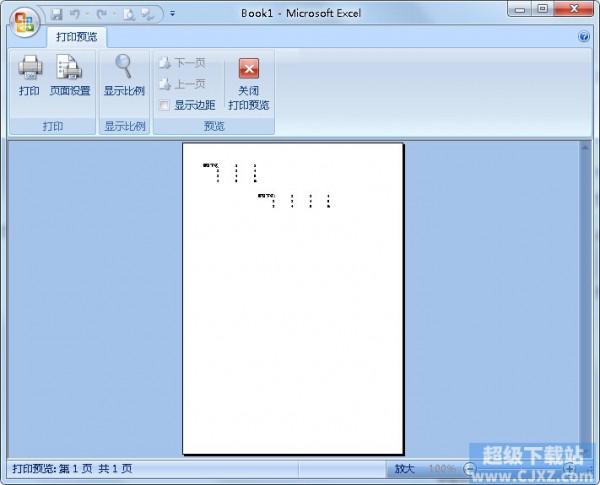This screenshot has height=485, width=600.
Task: Open the Undo history dropdown arrow
Action: pyautogui.click(x=88, y=14)
